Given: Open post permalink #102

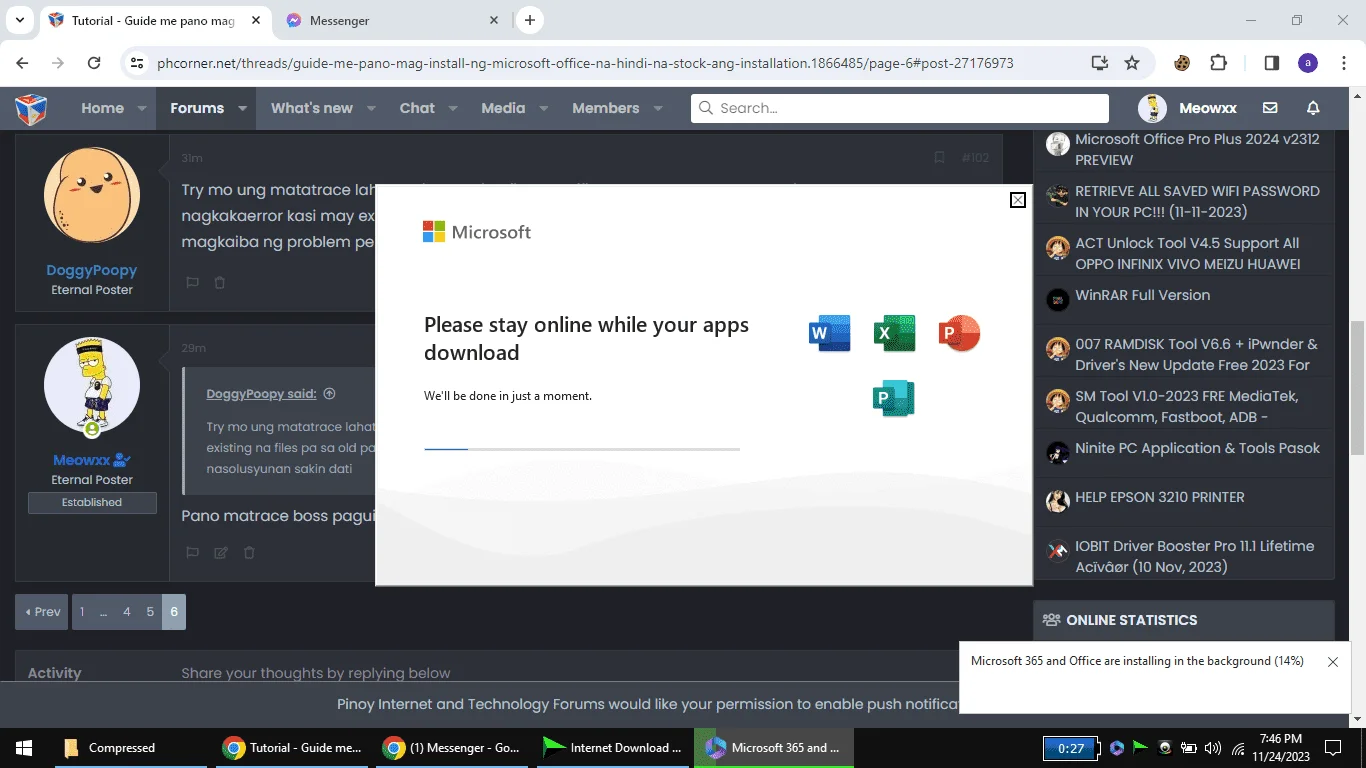Looking at the screenshot, I should [975, 158].
